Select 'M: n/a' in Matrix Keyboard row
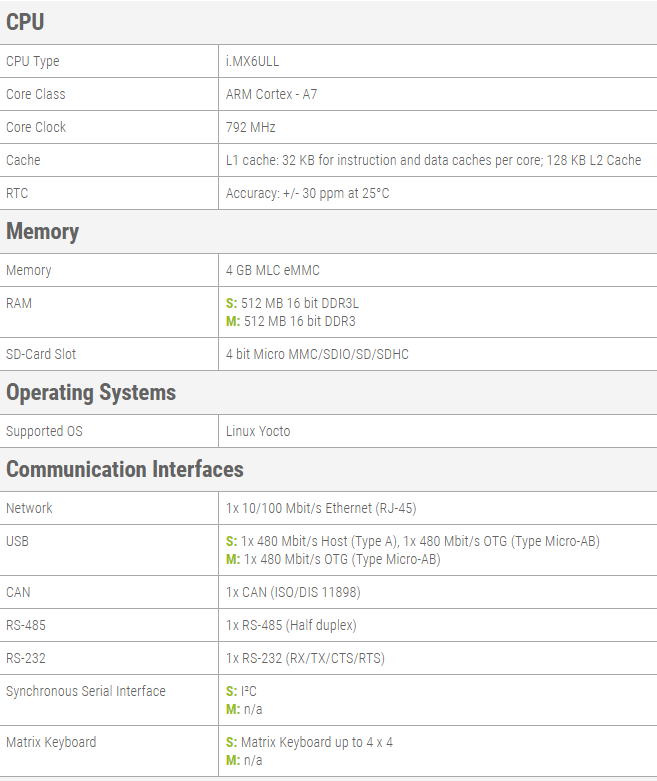Viewport: 657px width, 781px height. point(244,760)
